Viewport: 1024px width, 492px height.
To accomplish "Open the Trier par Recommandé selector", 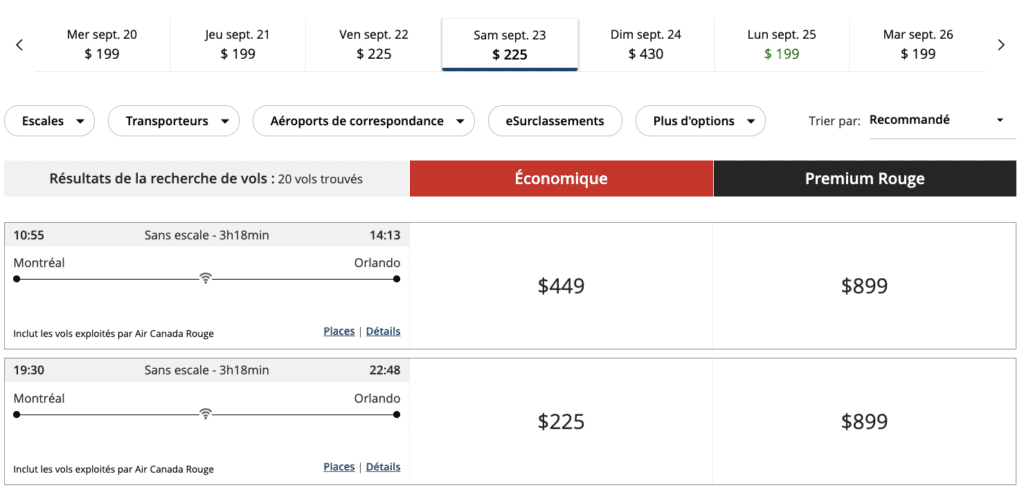I will click(936, 120).
